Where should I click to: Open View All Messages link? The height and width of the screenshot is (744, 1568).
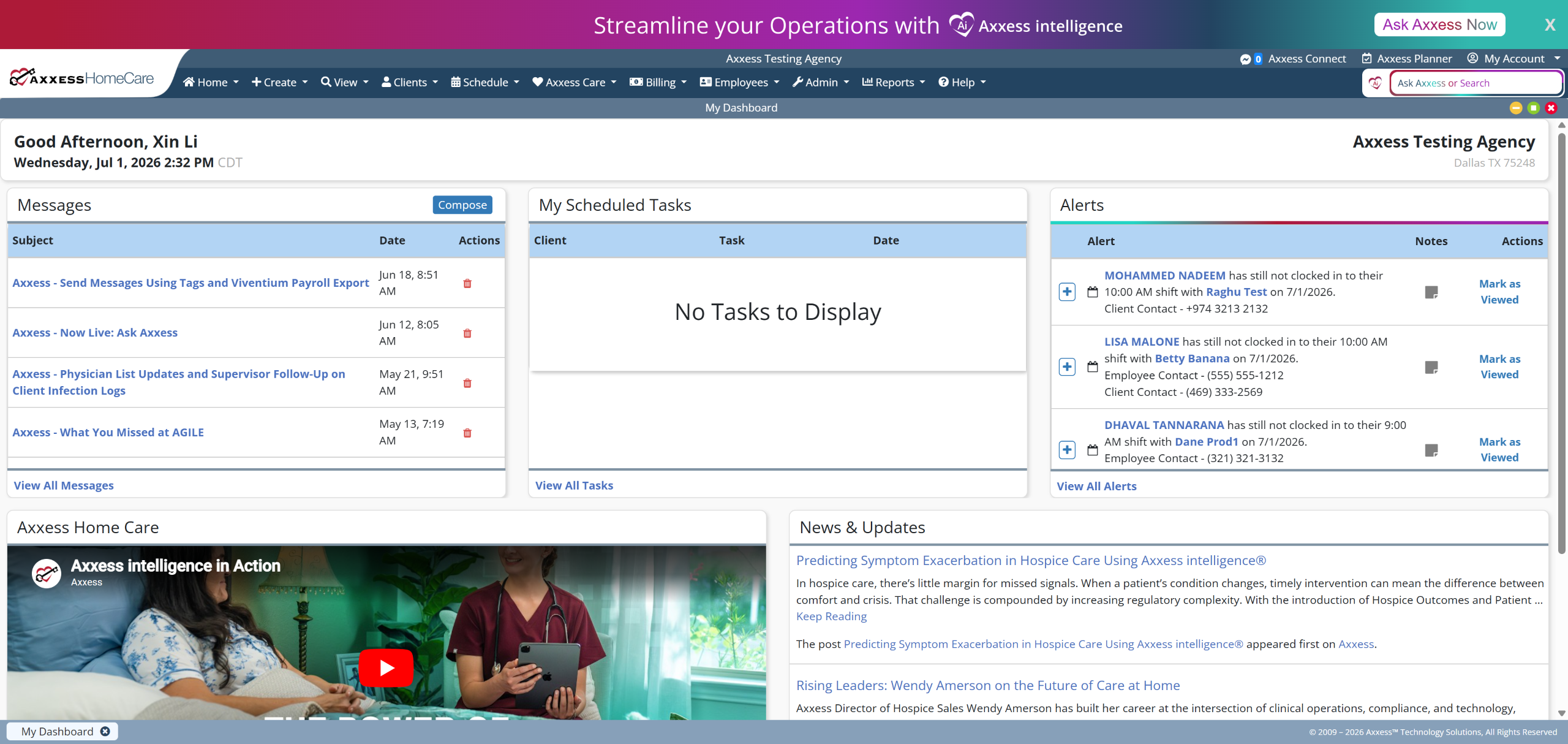tap(64, 485)
